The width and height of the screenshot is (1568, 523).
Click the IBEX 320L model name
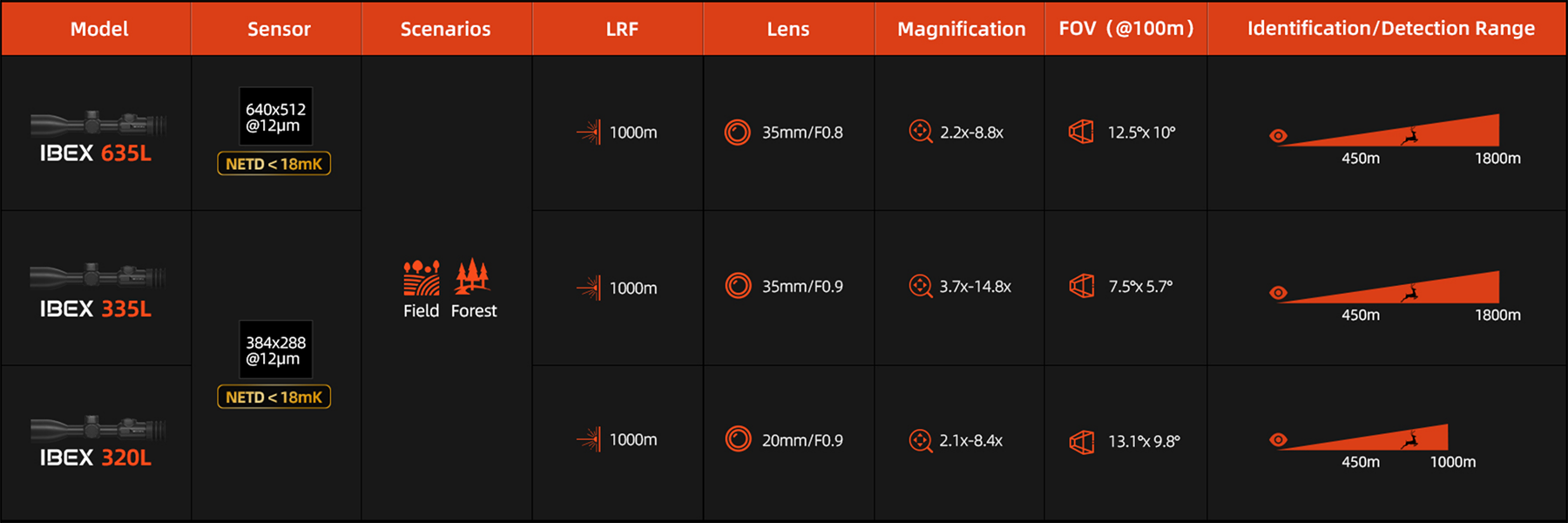pos(96,458)
